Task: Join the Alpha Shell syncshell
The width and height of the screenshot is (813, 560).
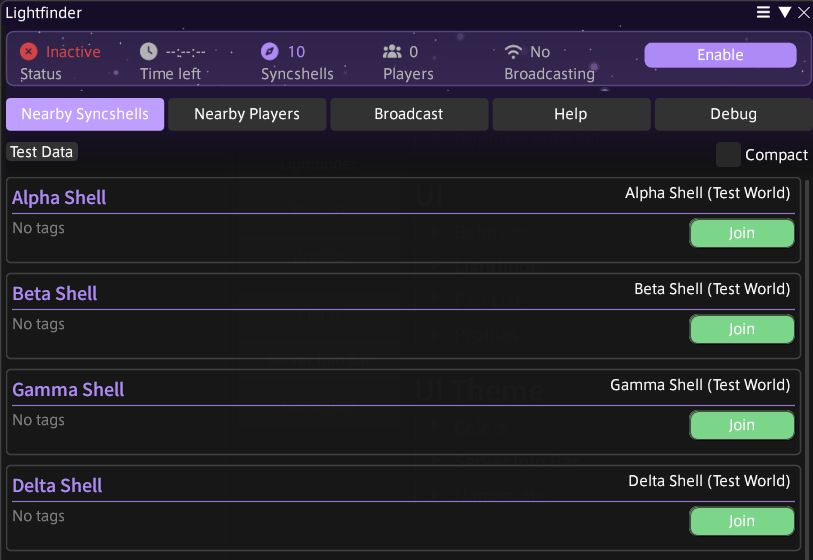Action: coord(742,233)
